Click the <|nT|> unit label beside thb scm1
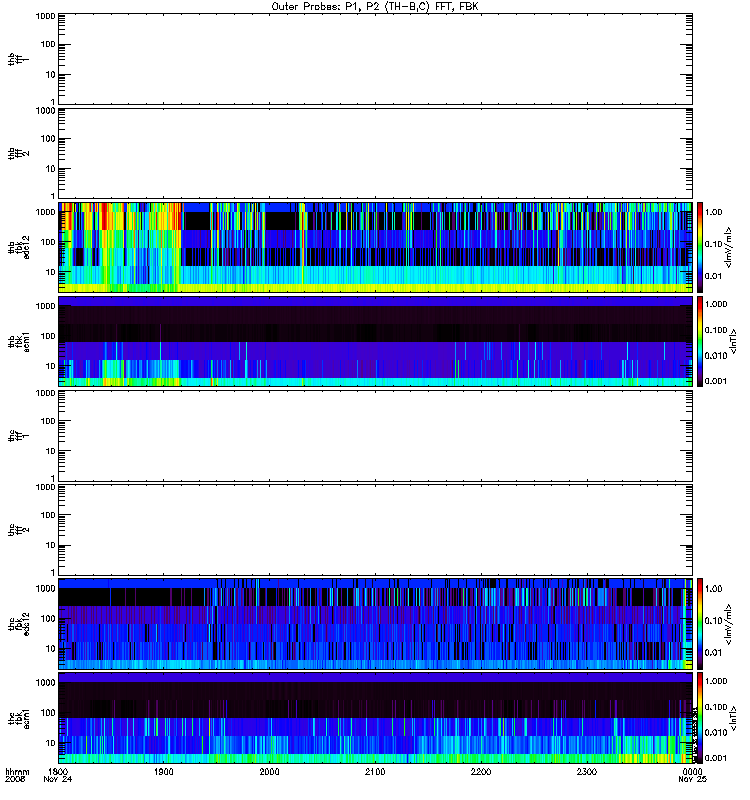 pos(734,341)
